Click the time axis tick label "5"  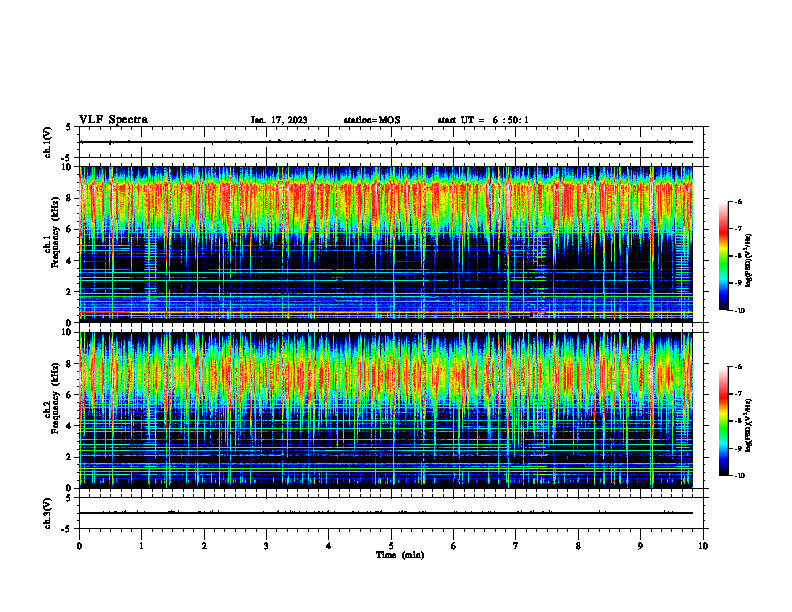[x=391, y=546]
